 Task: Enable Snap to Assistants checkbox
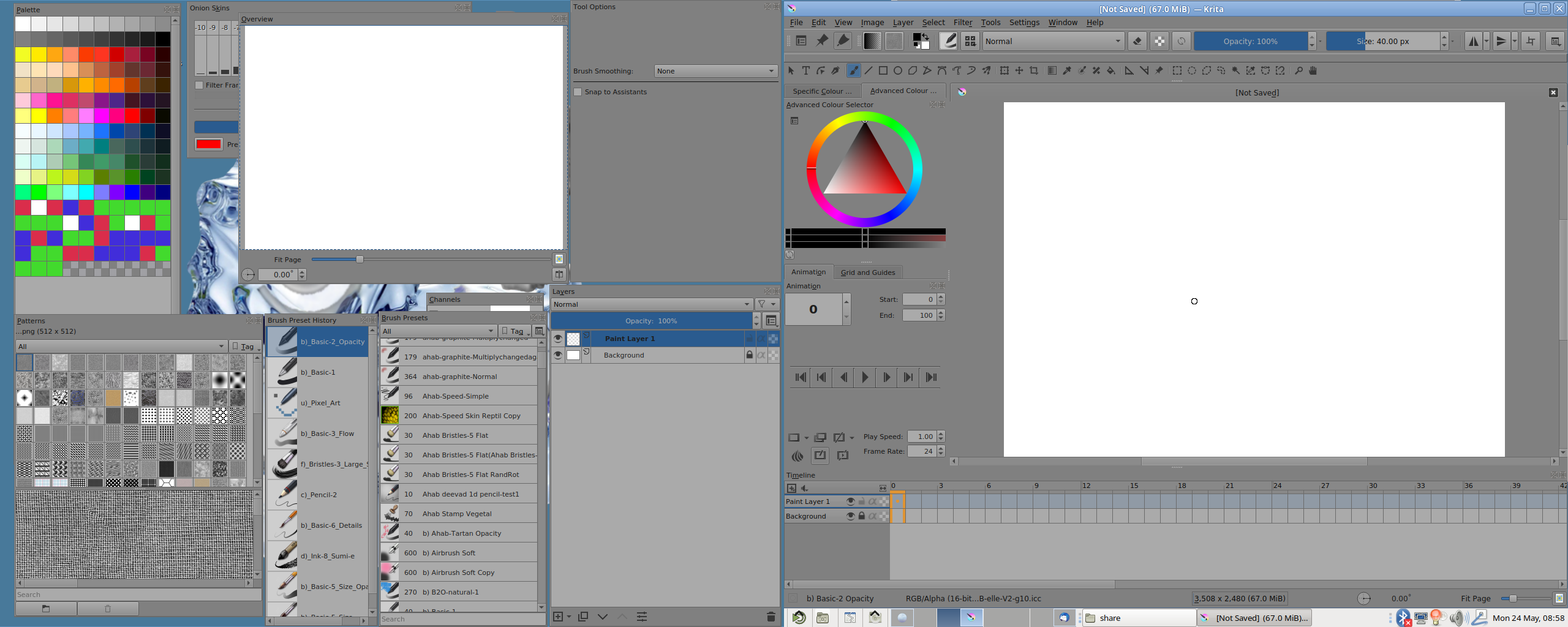point(578,92)
